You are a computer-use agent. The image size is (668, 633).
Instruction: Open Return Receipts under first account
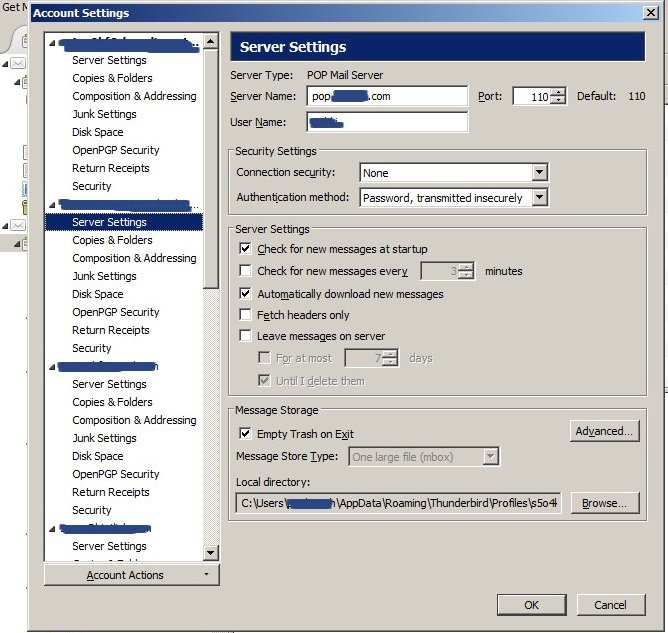pos(111,168)
